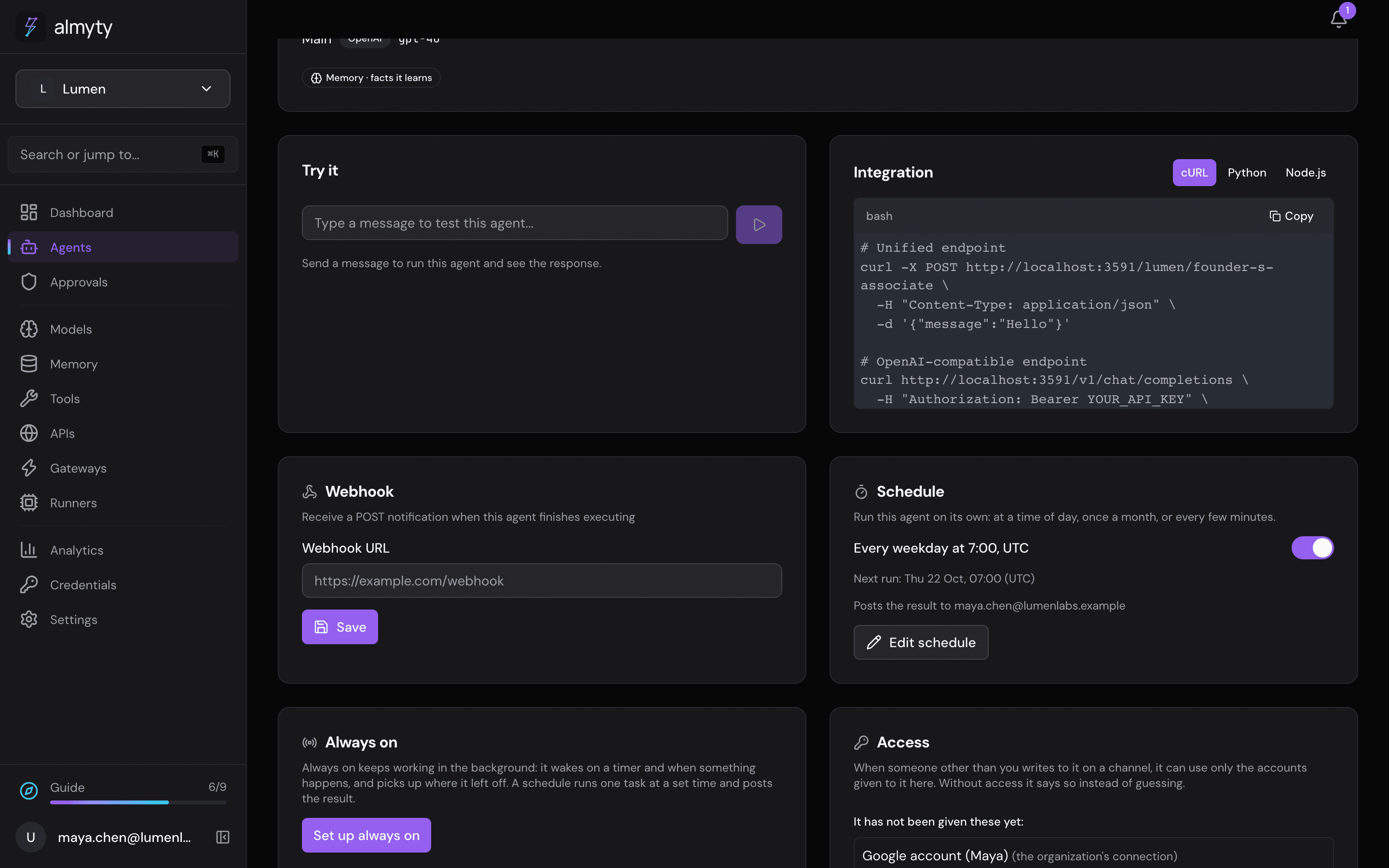1389x868 pixels.
Task: Send the test message play button
Action: pos(759,224)
